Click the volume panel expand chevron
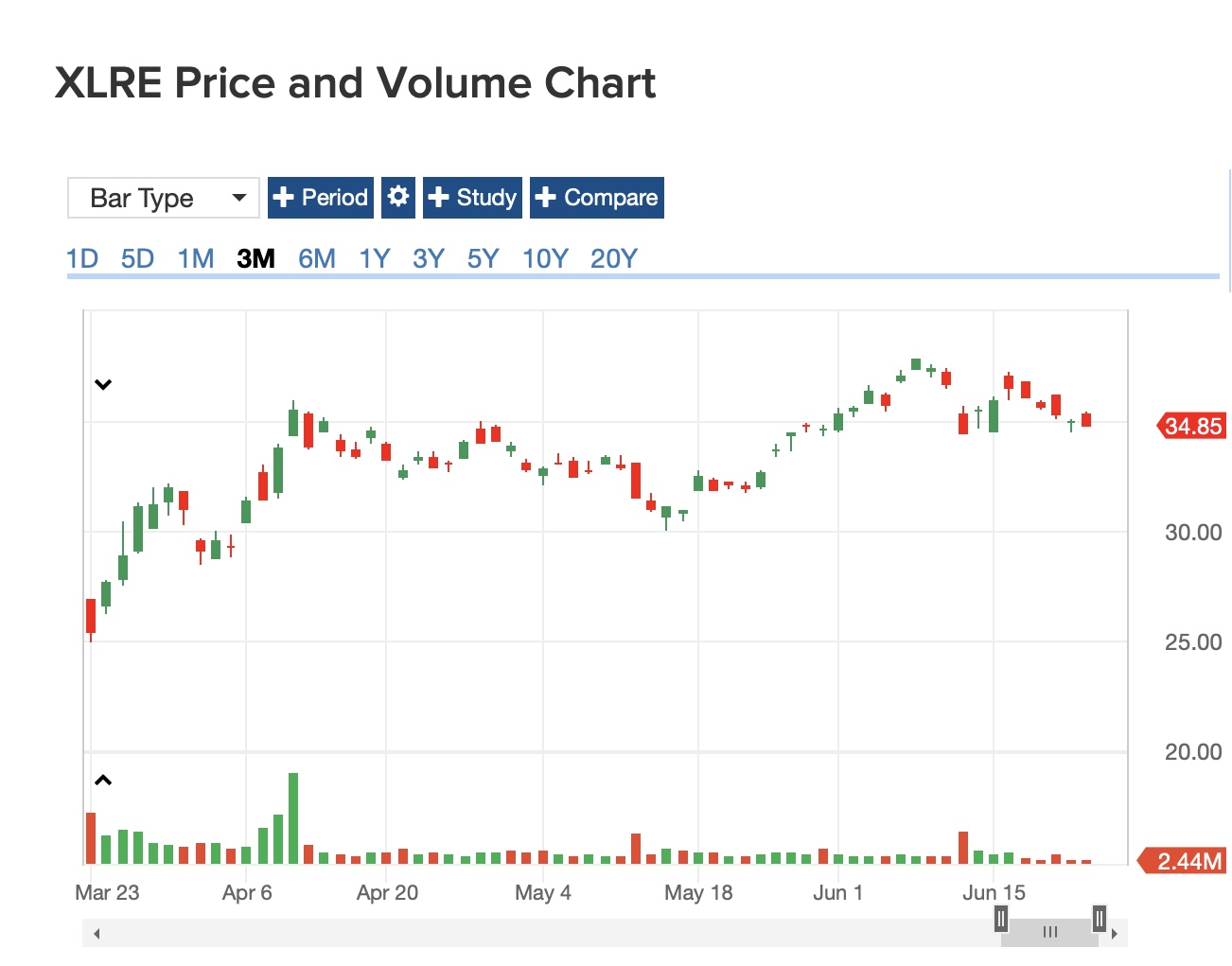The height and width of the screenshot is (966, 1232). (x=103, y=781)
